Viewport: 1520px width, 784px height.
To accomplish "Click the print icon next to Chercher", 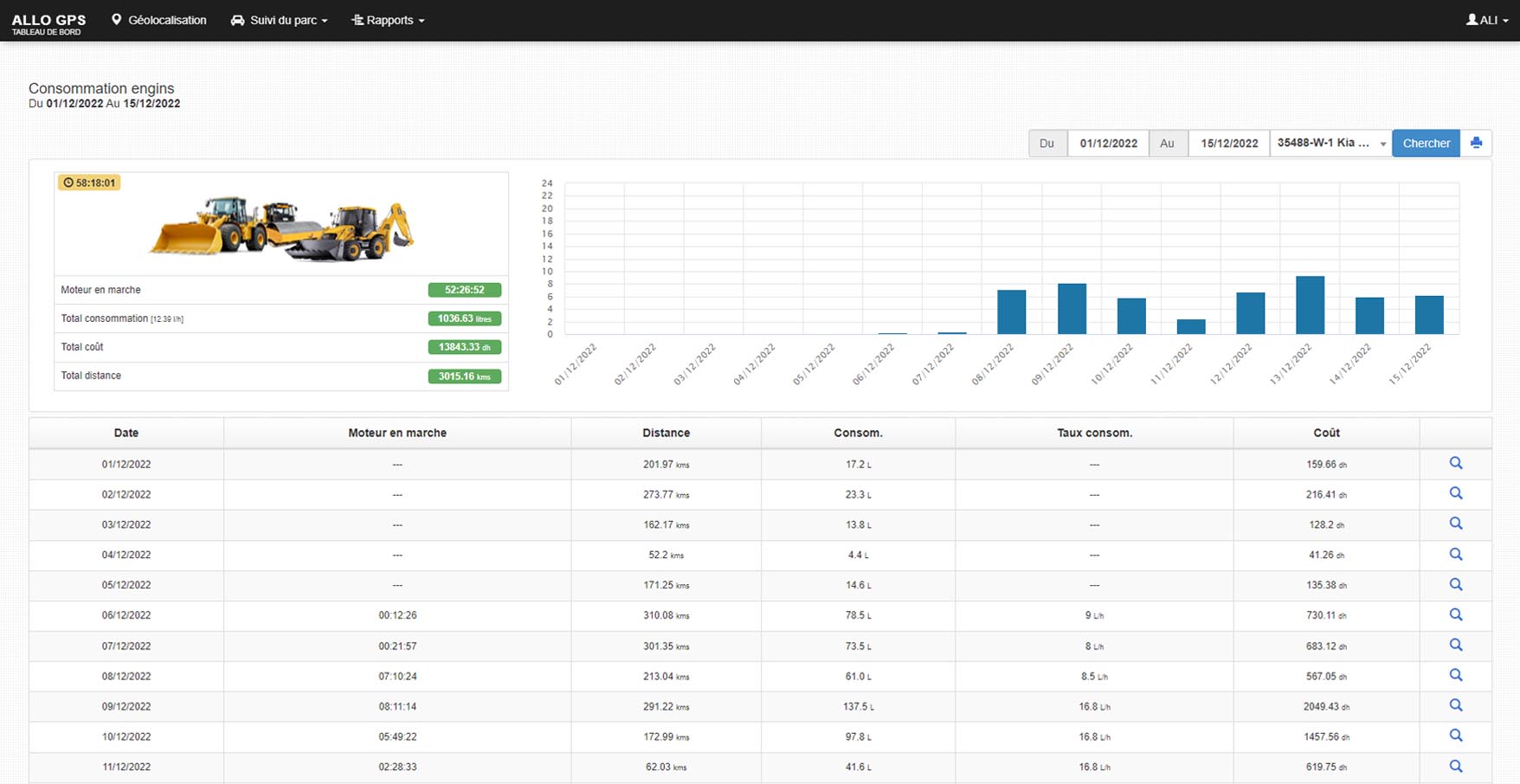I will click(1476, 143).
